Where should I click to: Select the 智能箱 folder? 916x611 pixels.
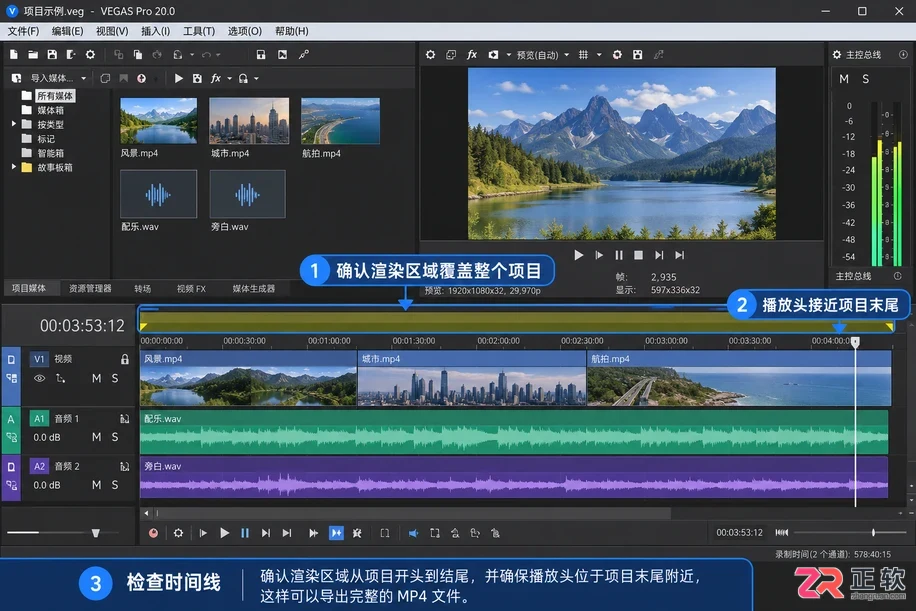pos(50,153)
